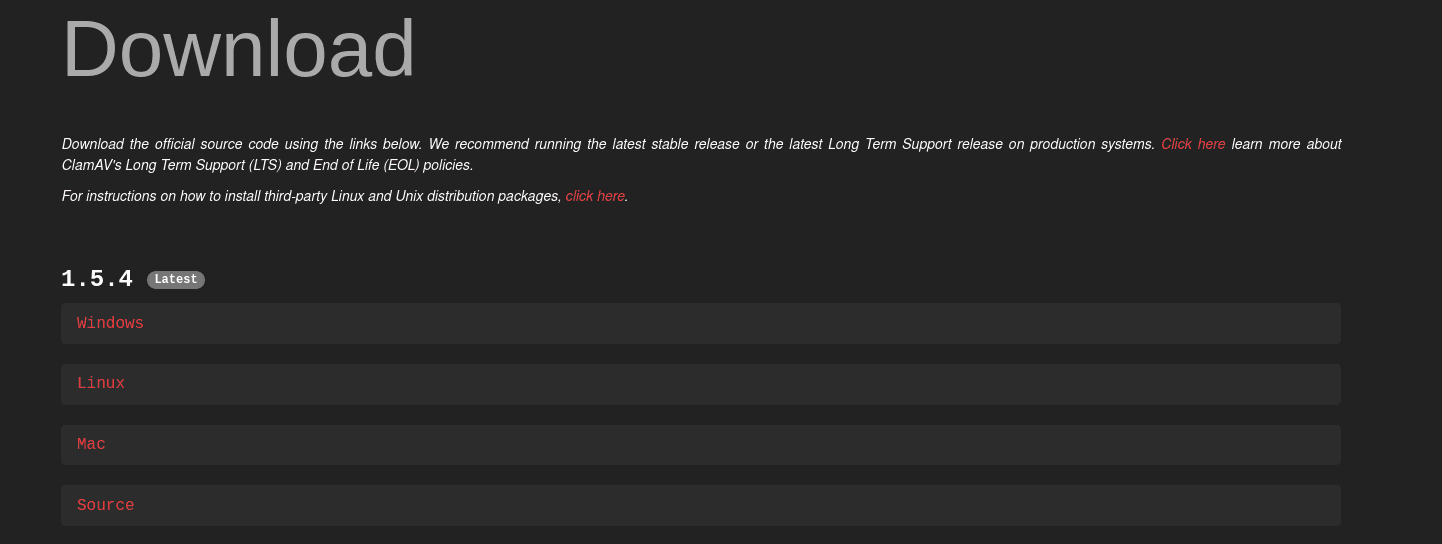Screen dimensions: 1442x544
Task: Select the red Windows label text
Action: tap(110, 323)
